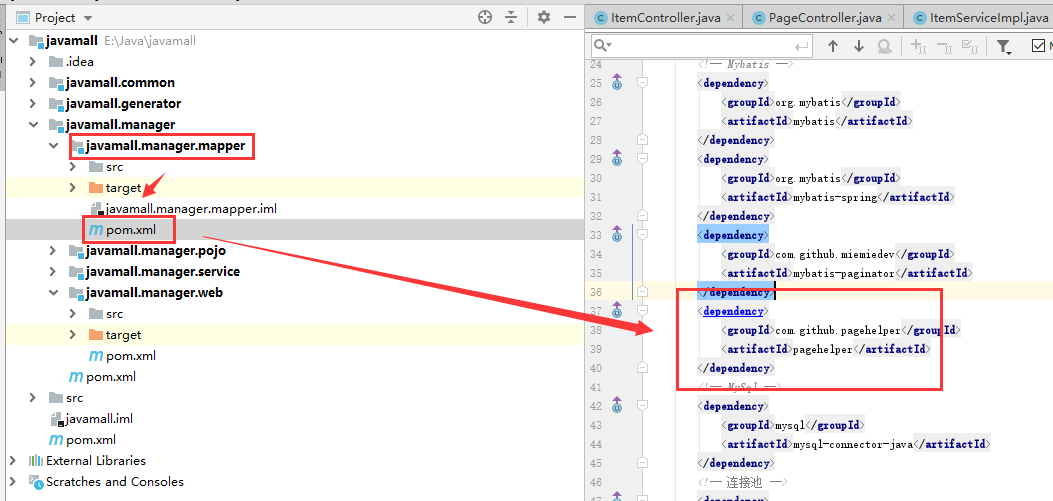
Task: Select pom.xml under javamall.manager.mapper
Action: coord(130,230)
